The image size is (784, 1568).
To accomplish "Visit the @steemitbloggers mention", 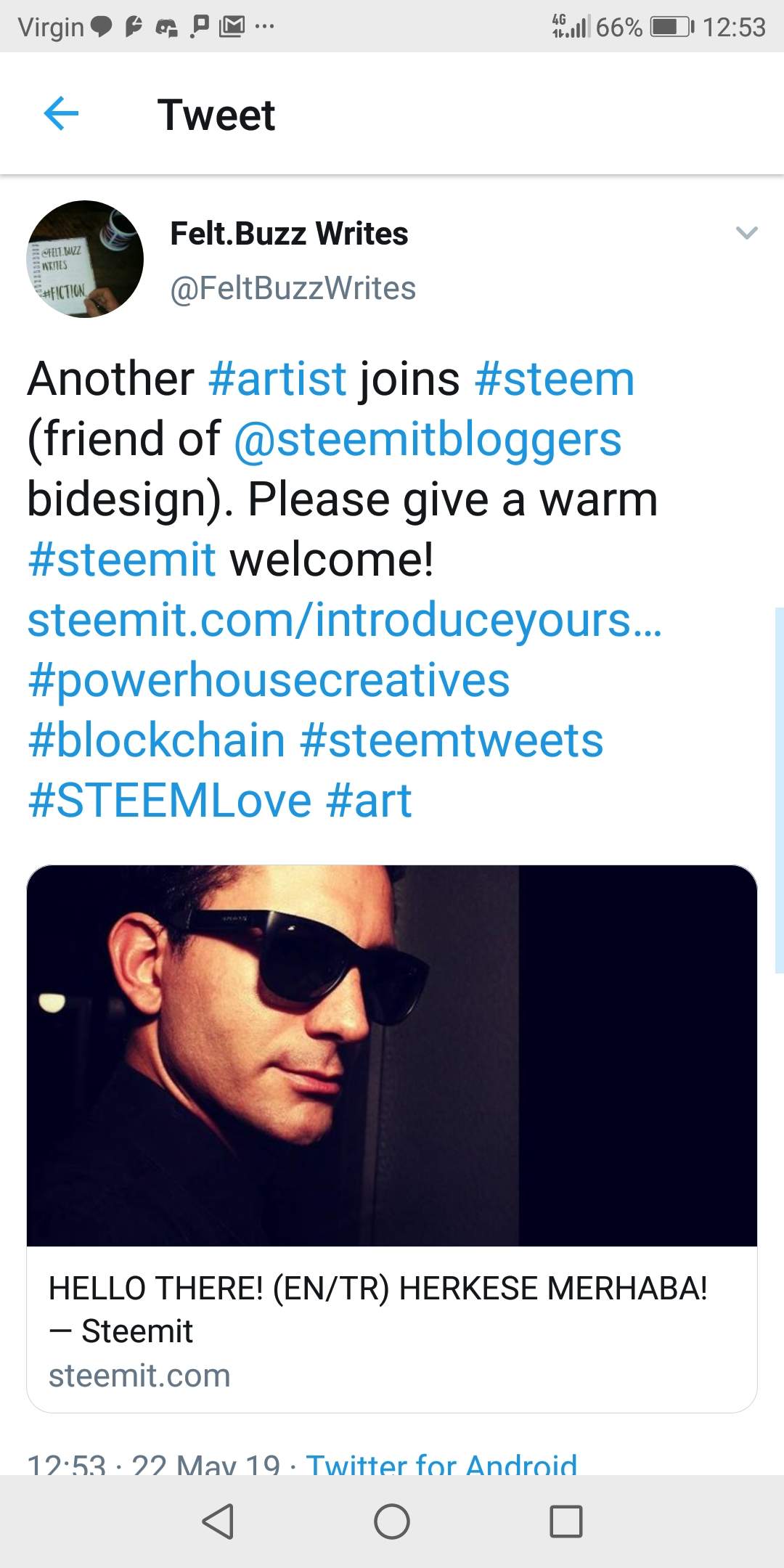I will pyautogui.click(x=427, y=439).
